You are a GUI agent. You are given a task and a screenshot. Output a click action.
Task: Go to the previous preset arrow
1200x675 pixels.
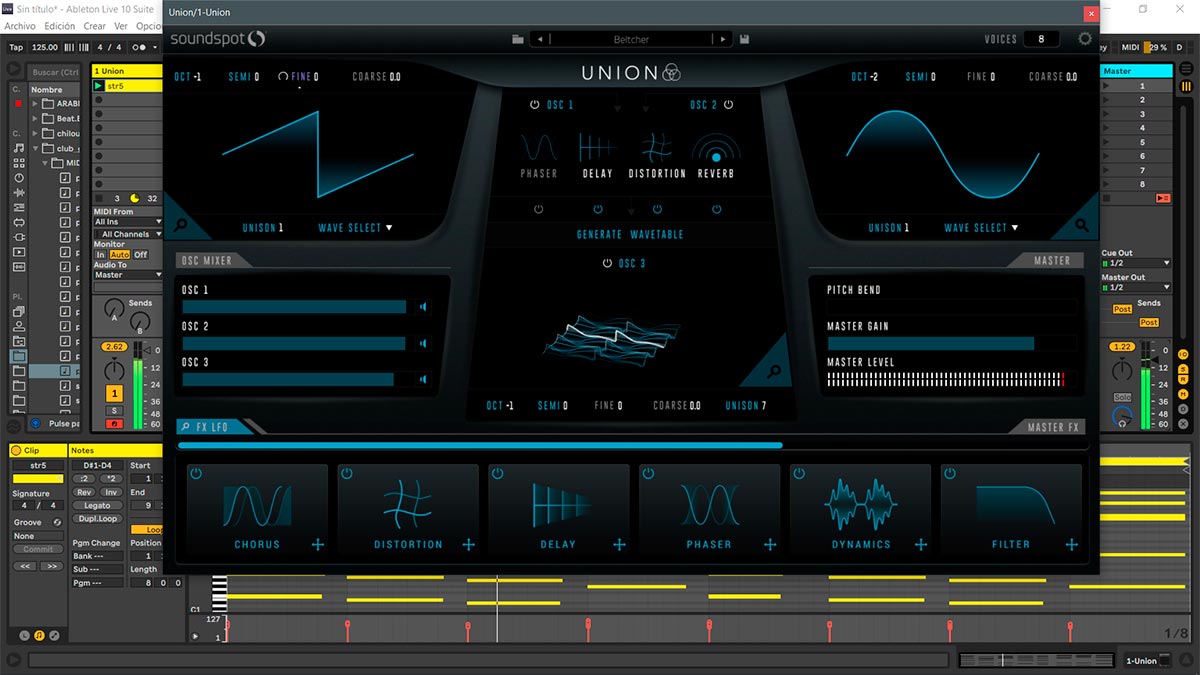coord(540,39)
